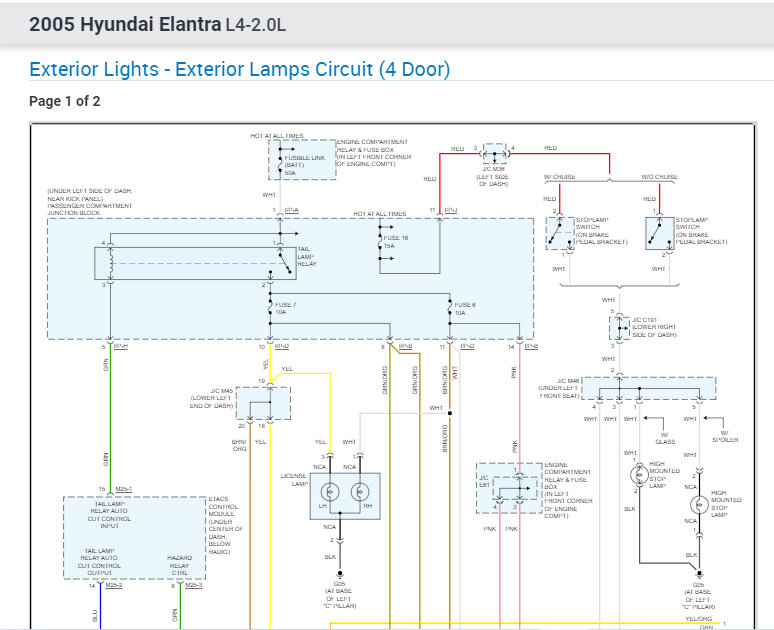Screen dimensions: 774x630
Task: Click the YEL/ORG wire label
Action: pyautogui.click(x=698, y=619)
